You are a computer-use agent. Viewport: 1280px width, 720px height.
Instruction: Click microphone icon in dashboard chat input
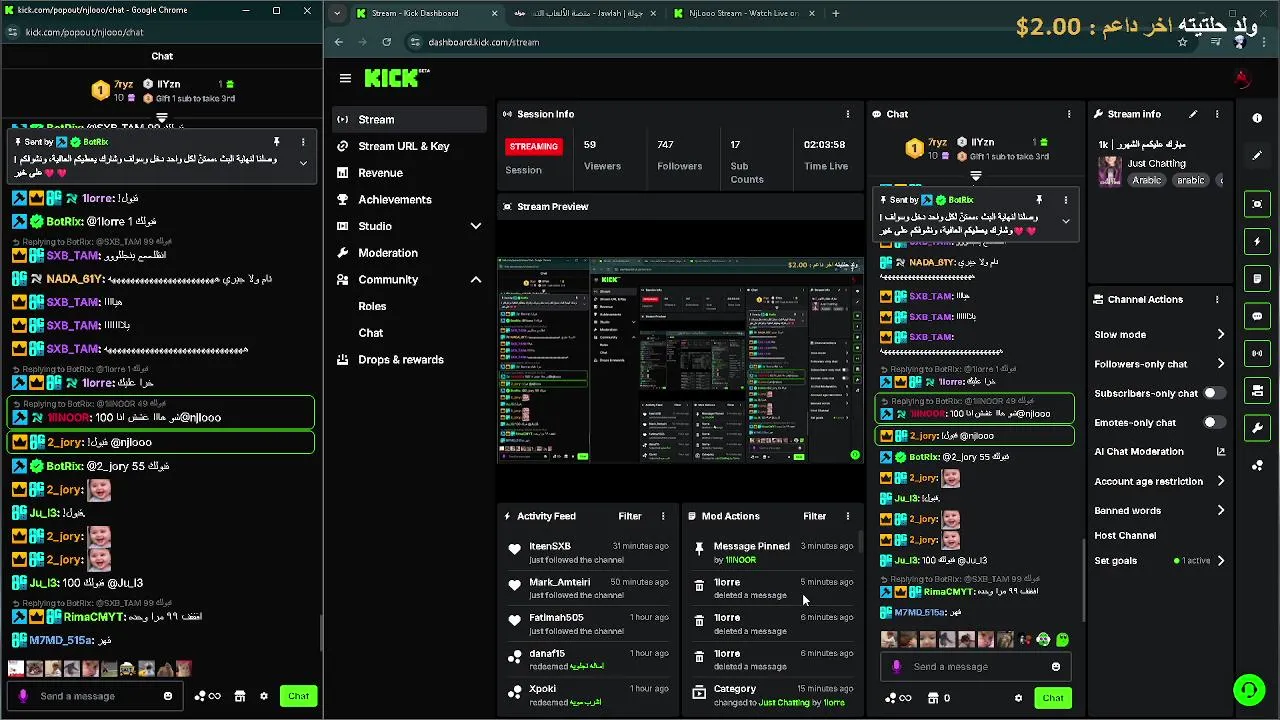point(896,667)
